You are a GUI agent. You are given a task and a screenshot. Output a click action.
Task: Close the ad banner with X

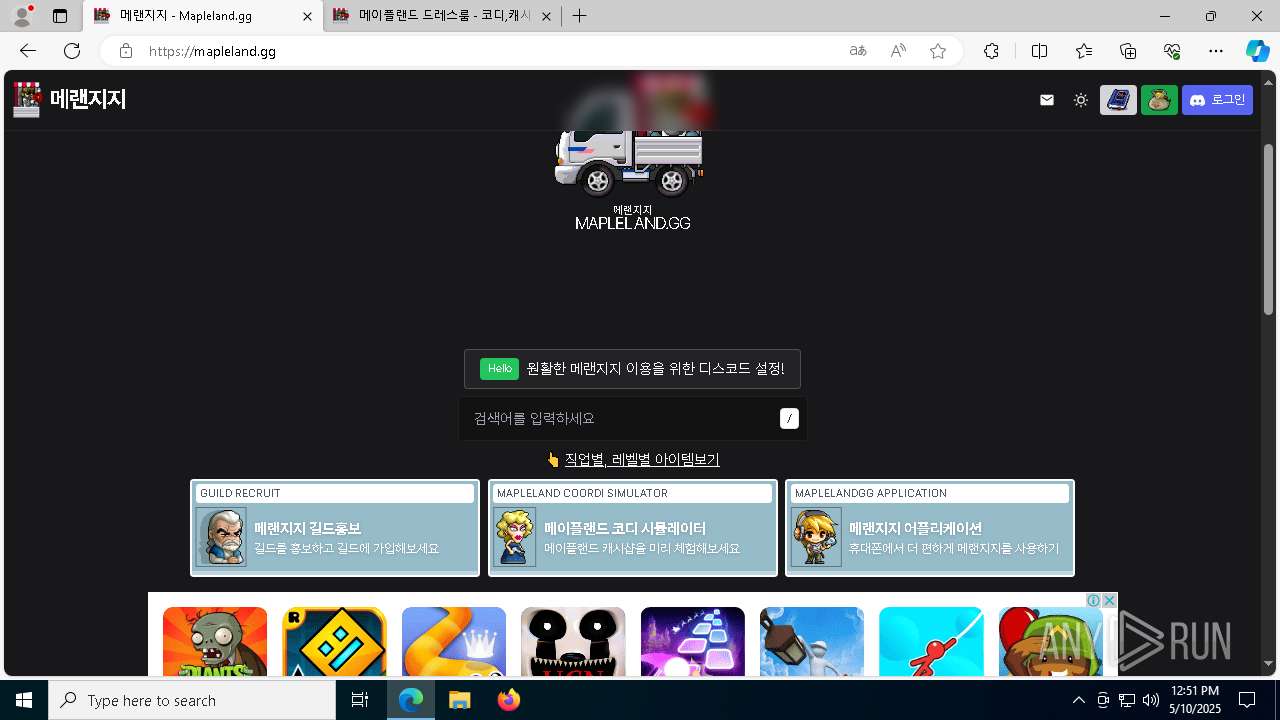pyautogui.click(x=1109, y=600)
